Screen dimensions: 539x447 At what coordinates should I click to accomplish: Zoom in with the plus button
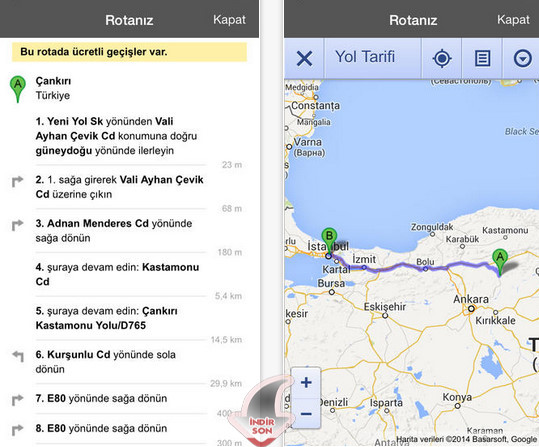click(x=306, y=382)
